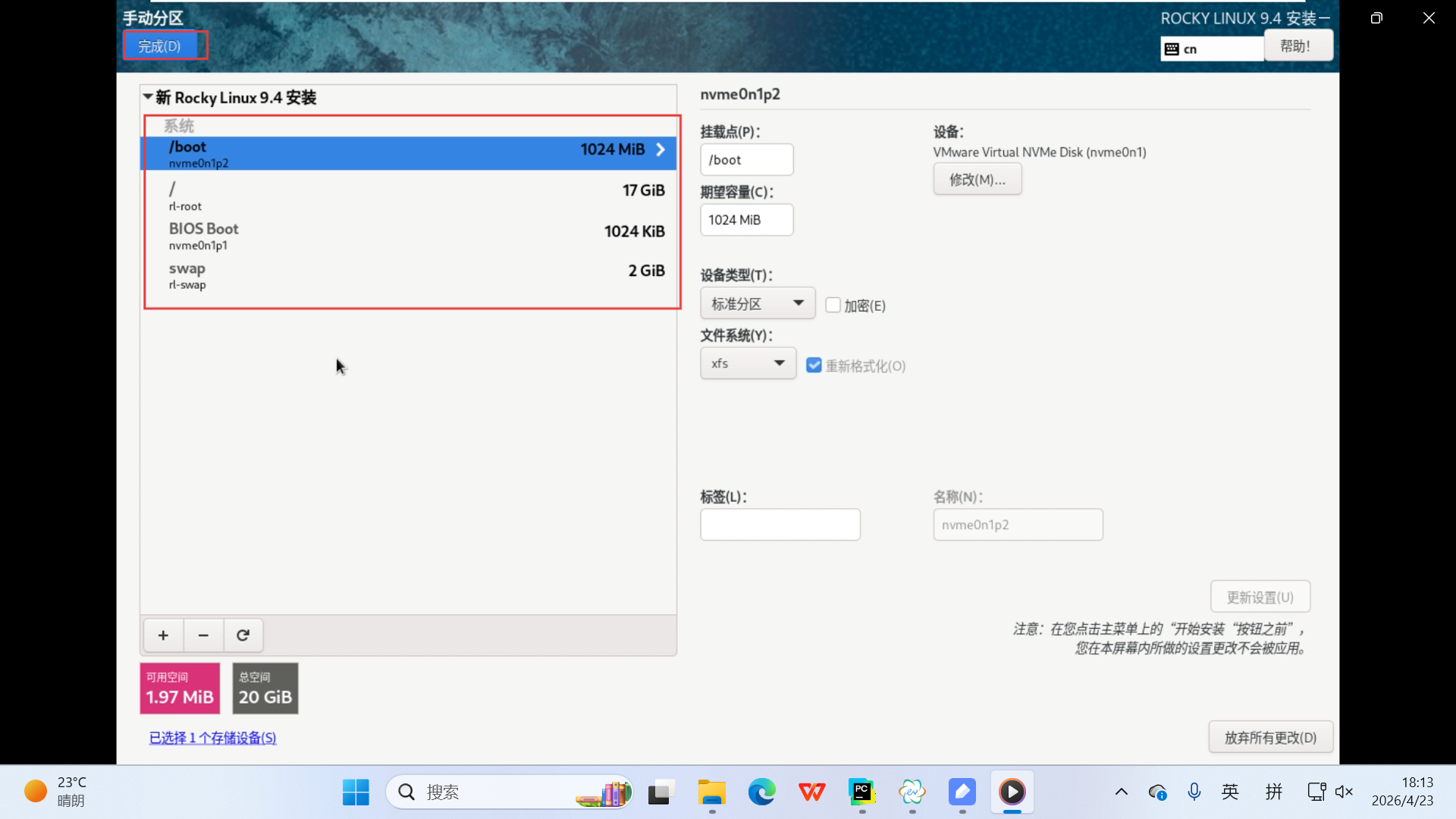Enable the 加密(E) encryption checkbox
1456x819 pixels.
click(833, 306)
